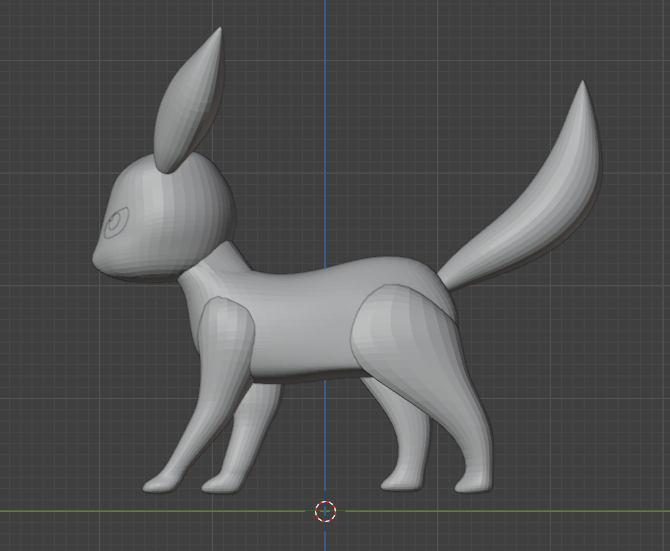Click the base of the tail
Viewport: 670px width, 551px height.
coord(455,268)
